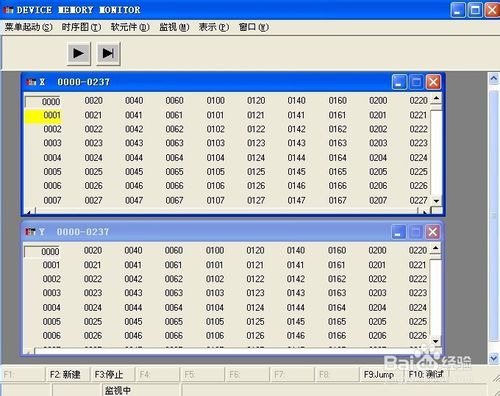Click the F3 停止 function key button
Viewport: 500px width, 396px height.
(x=112, y=374)
